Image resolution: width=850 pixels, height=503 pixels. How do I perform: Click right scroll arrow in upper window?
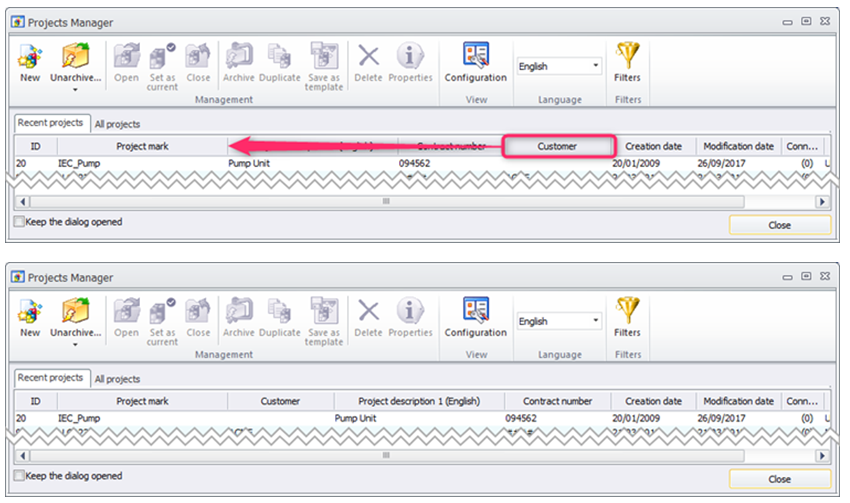(822, 202)
